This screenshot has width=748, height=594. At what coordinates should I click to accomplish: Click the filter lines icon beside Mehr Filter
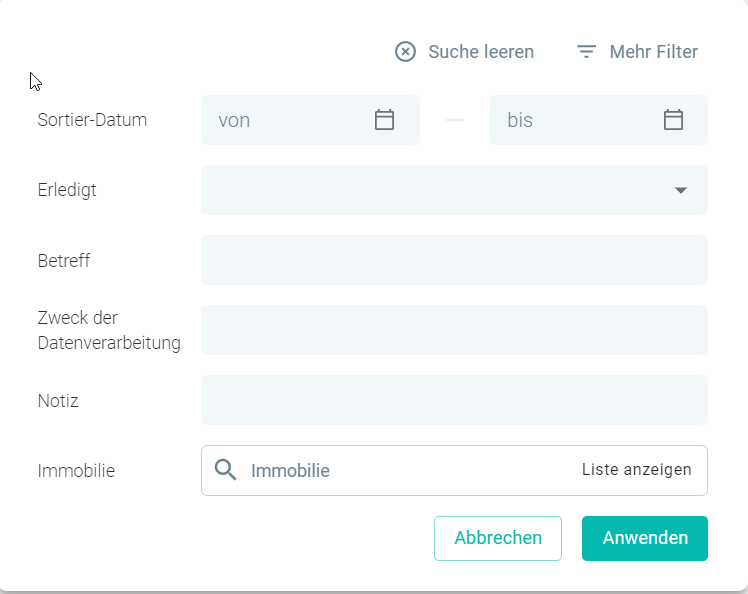coord(586,52)
